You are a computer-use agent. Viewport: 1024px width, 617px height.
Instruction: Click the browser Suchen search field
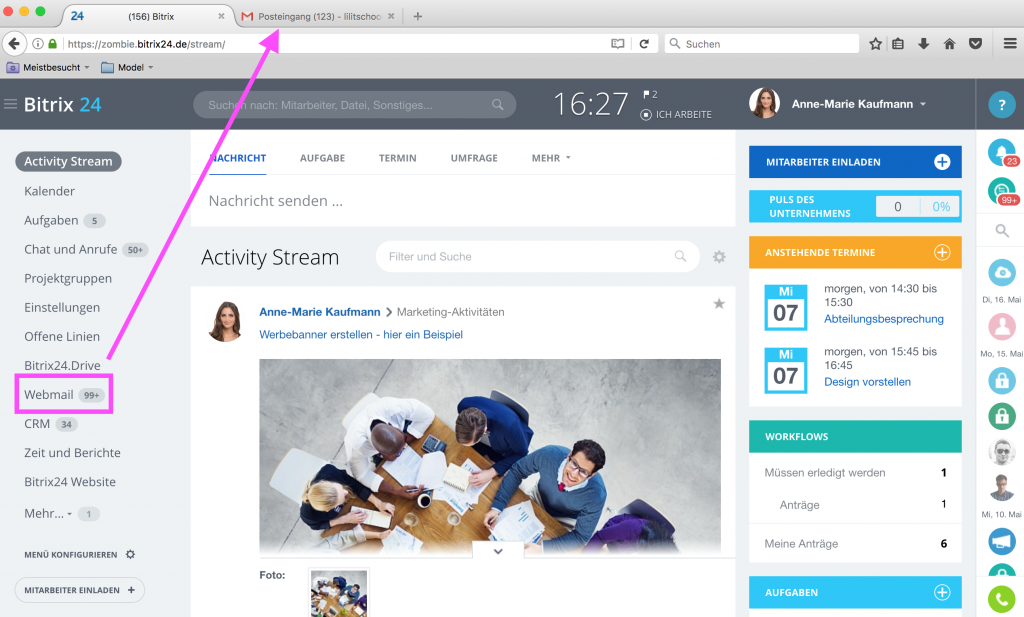[761, 44]
